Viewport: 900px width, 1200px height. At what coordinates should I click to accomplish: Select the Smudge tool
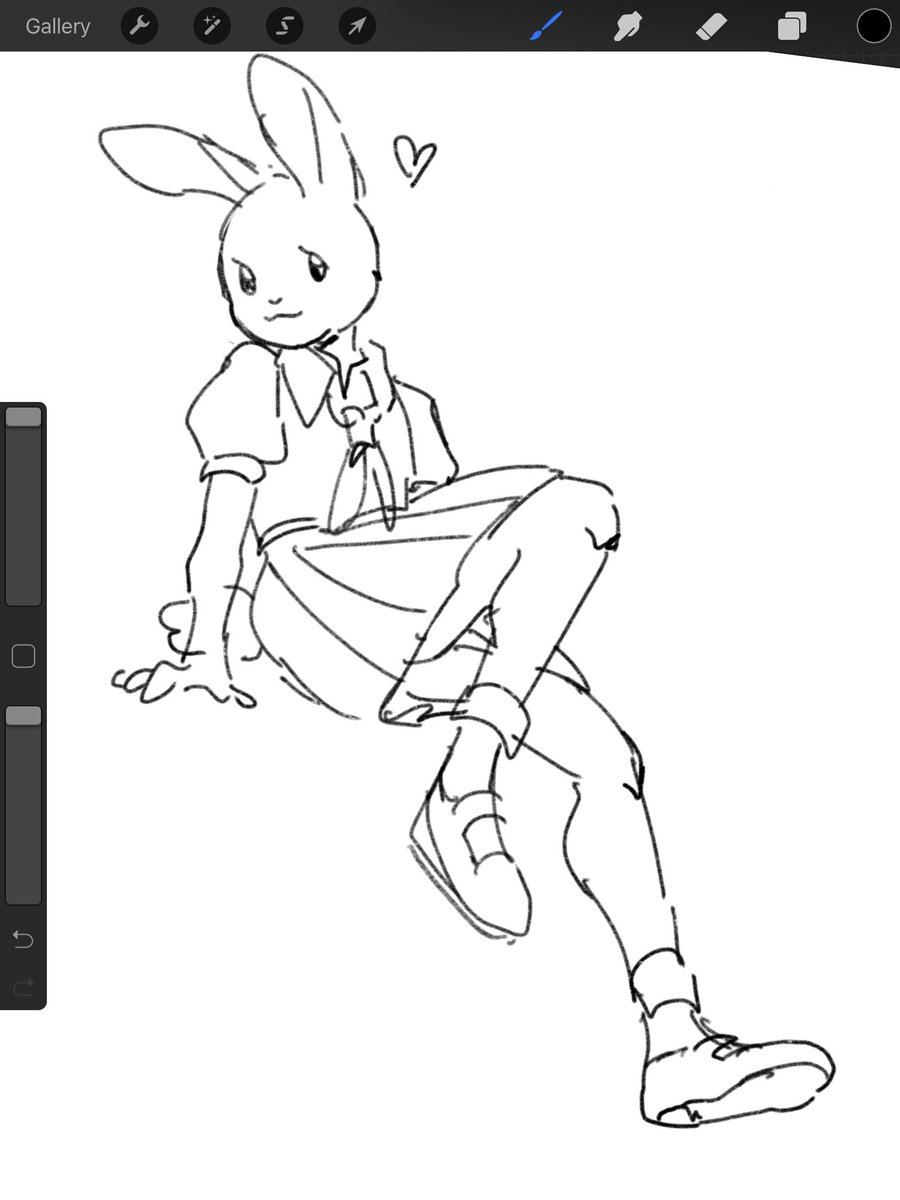(x=628, y=26)
